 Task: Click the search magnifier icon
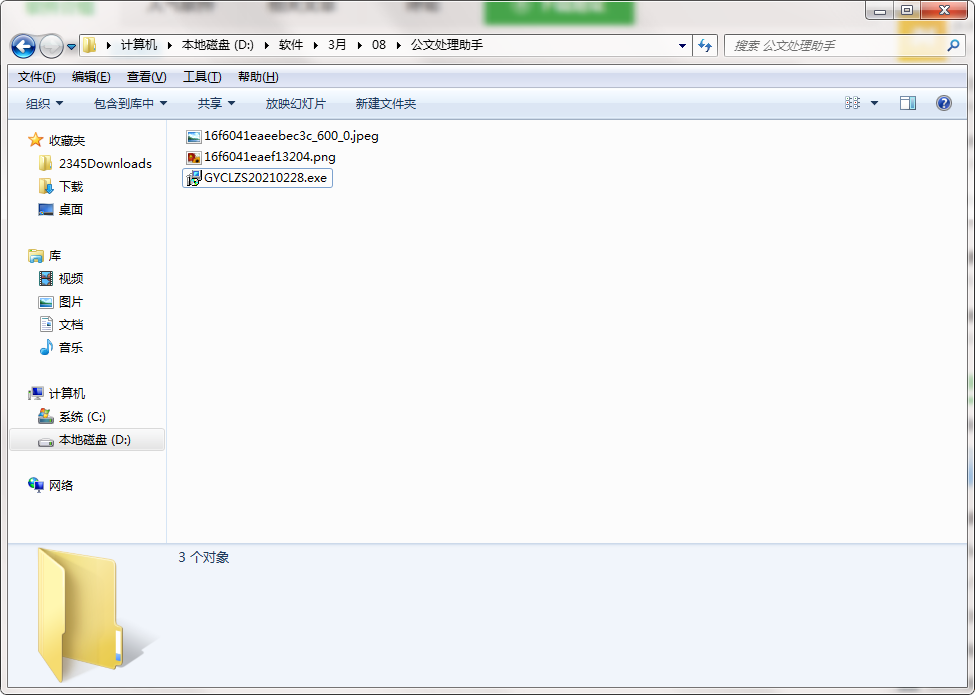coord(953,45)
